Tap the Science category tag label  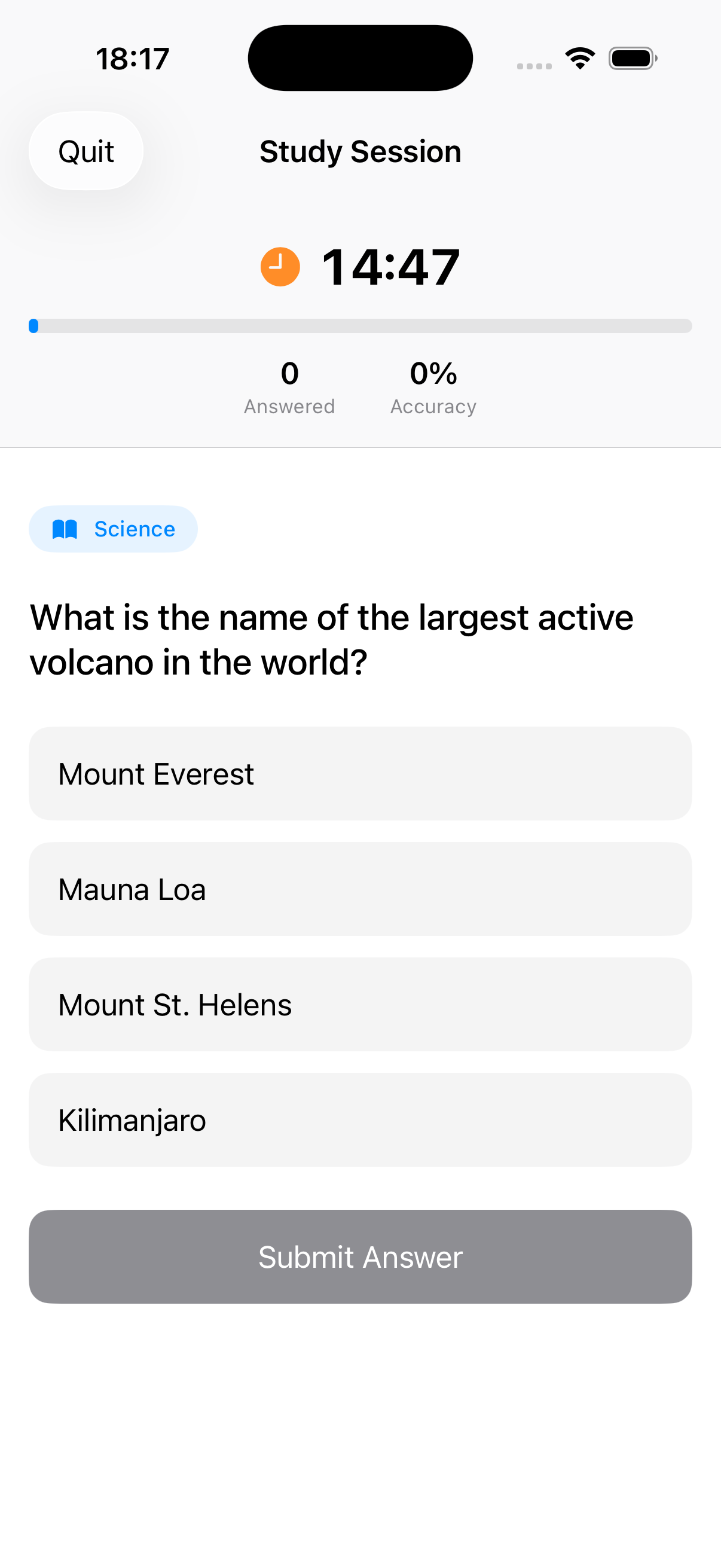click(135, 529)
